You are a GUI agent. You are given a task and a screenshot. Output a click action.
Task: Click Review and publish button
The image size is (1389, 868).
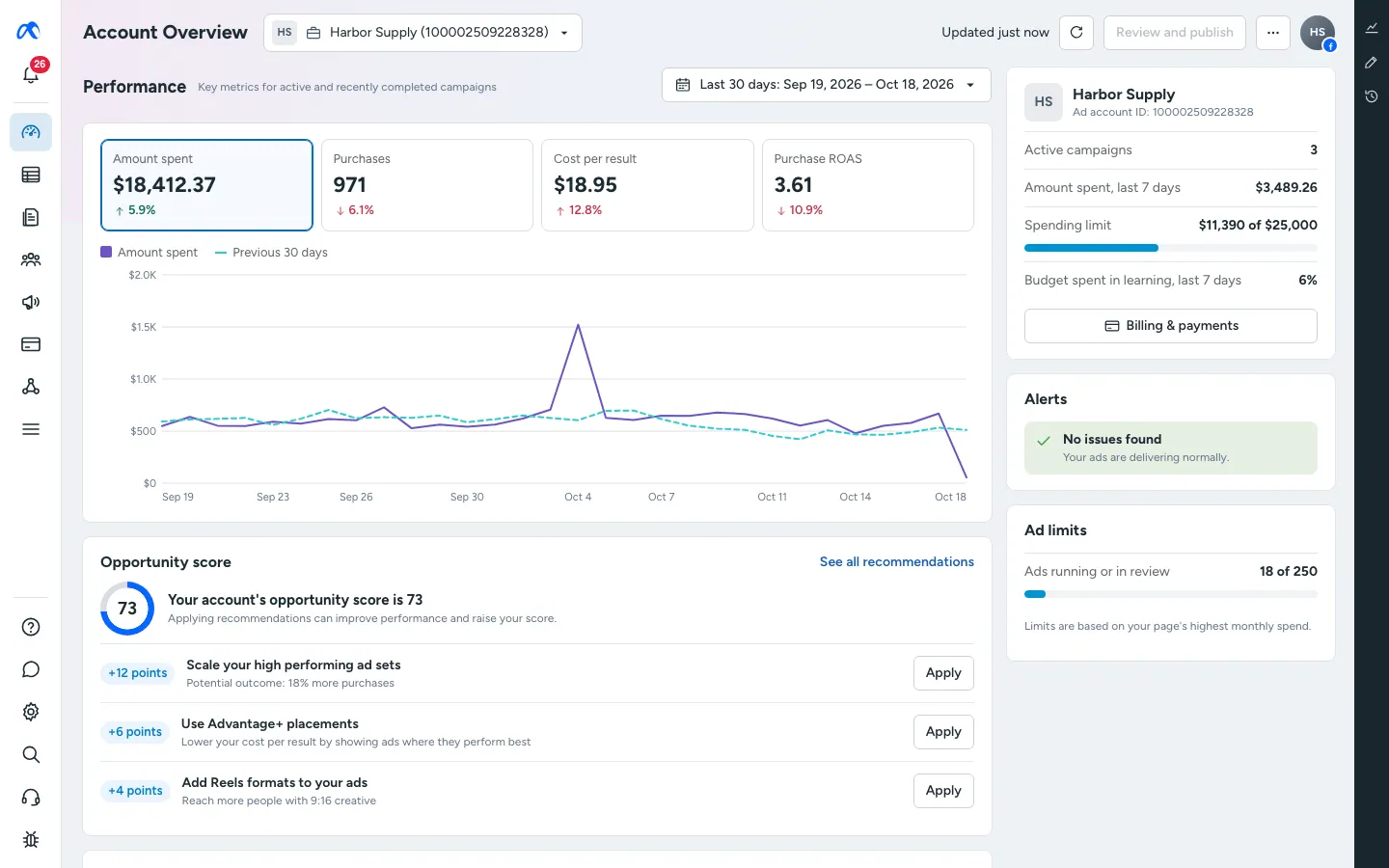point(1175,32)
